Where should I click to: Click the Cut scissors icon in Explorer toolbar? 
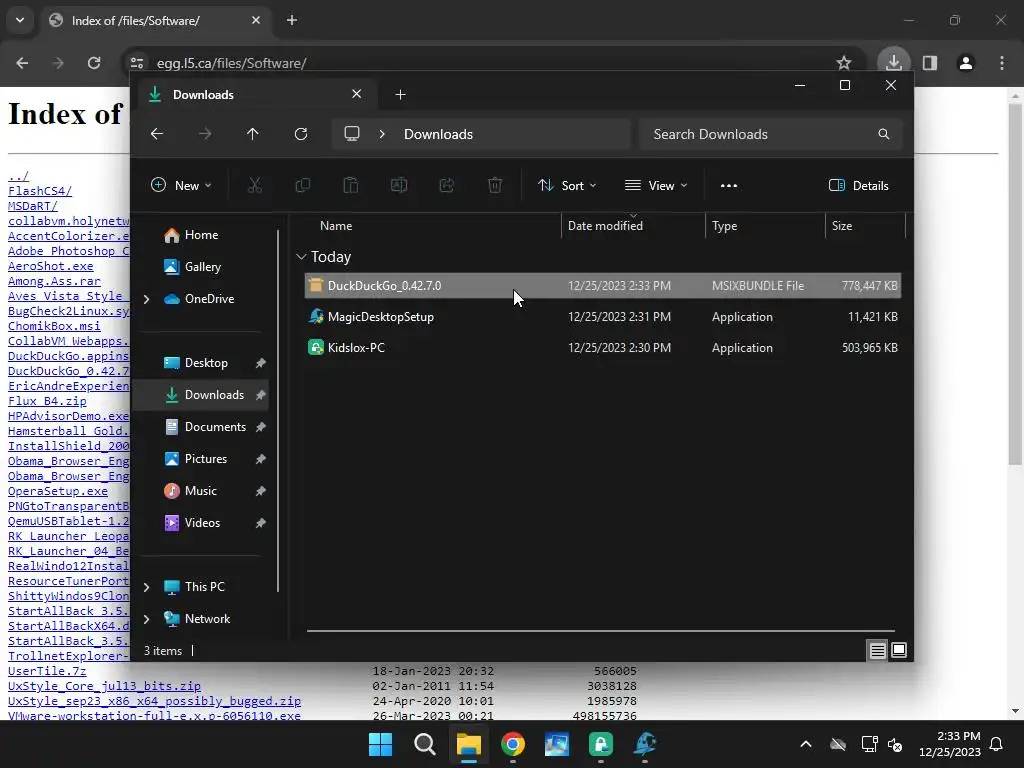tap(255, 185)
